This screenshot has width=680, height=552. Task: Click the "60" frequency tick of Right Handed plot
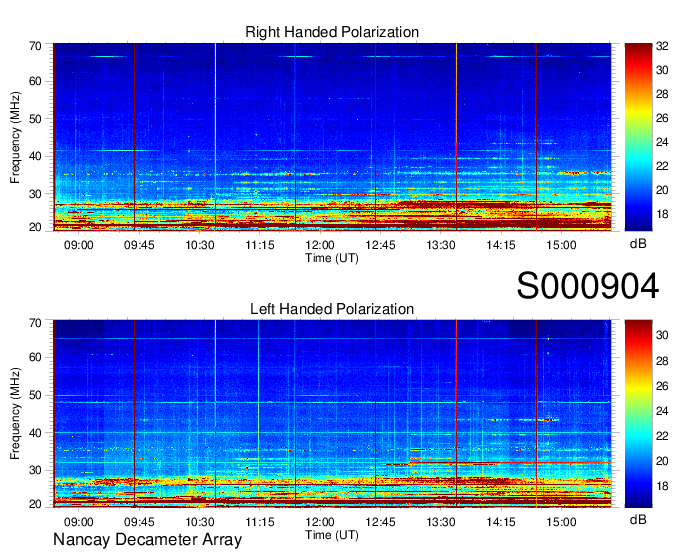coord(35,81)
